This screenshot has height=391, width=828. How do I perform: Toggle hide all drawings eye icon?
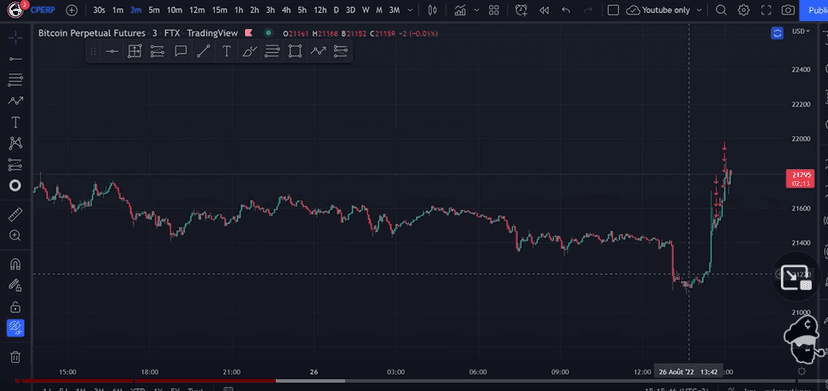pyautogui.click(x=15, y=328)
